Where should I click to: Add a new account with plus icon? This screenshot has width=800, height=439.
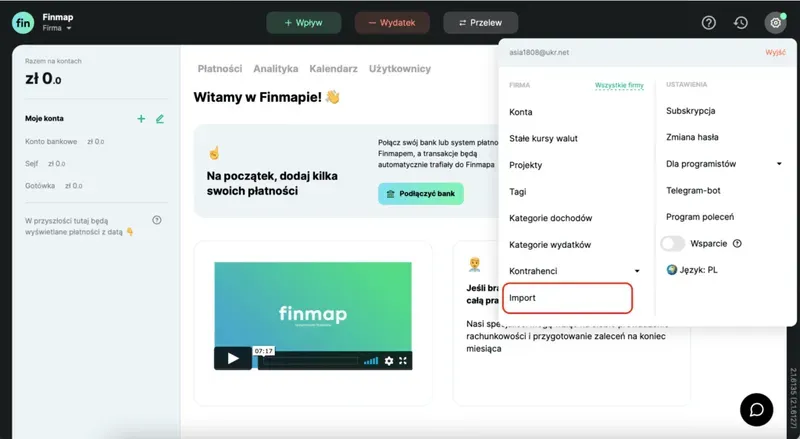pyautogui.click(x=141, y=118)
